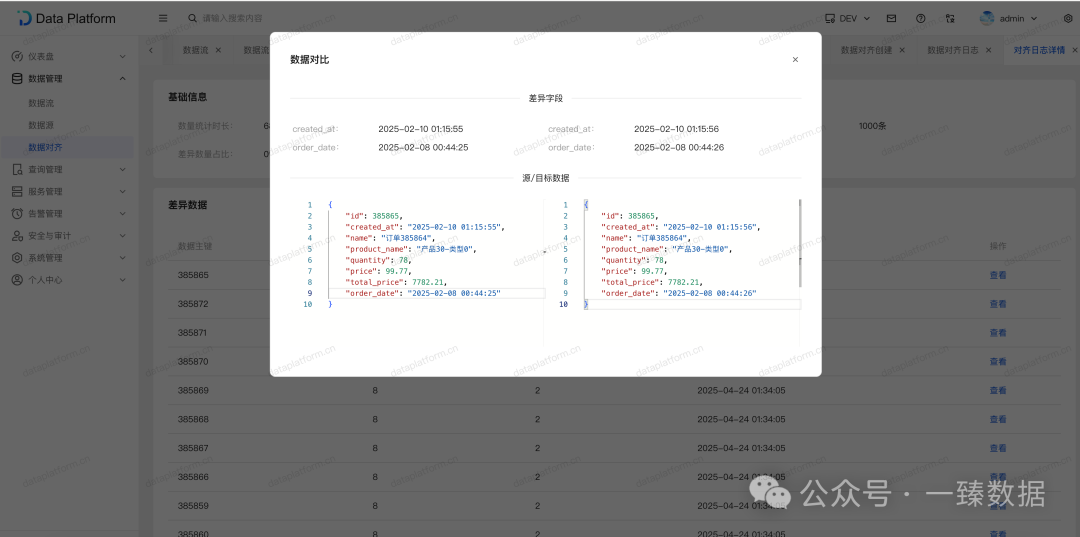Toggle the sidebar with the hamburger icon

tap(163, 19)
